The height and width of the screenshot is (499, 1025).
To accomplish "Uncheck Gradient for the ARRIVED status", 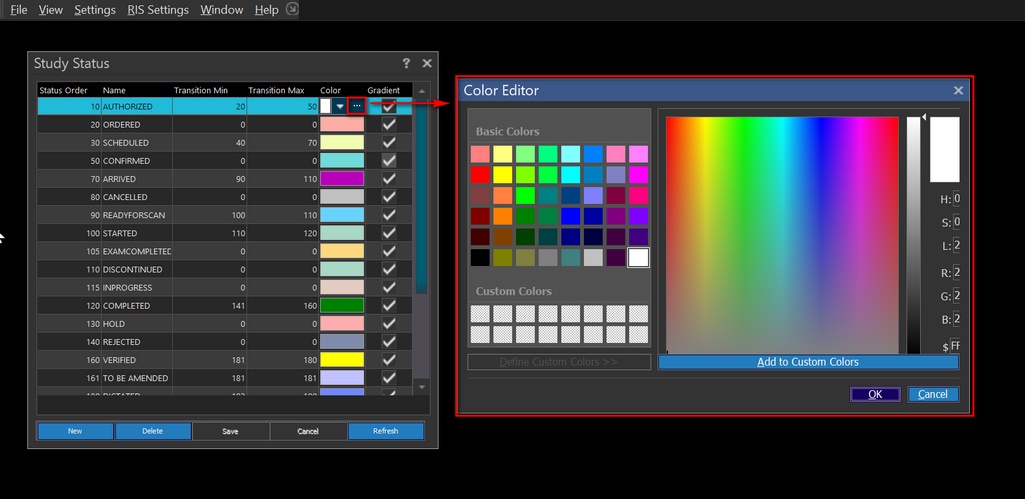I will tap(389, 179).
